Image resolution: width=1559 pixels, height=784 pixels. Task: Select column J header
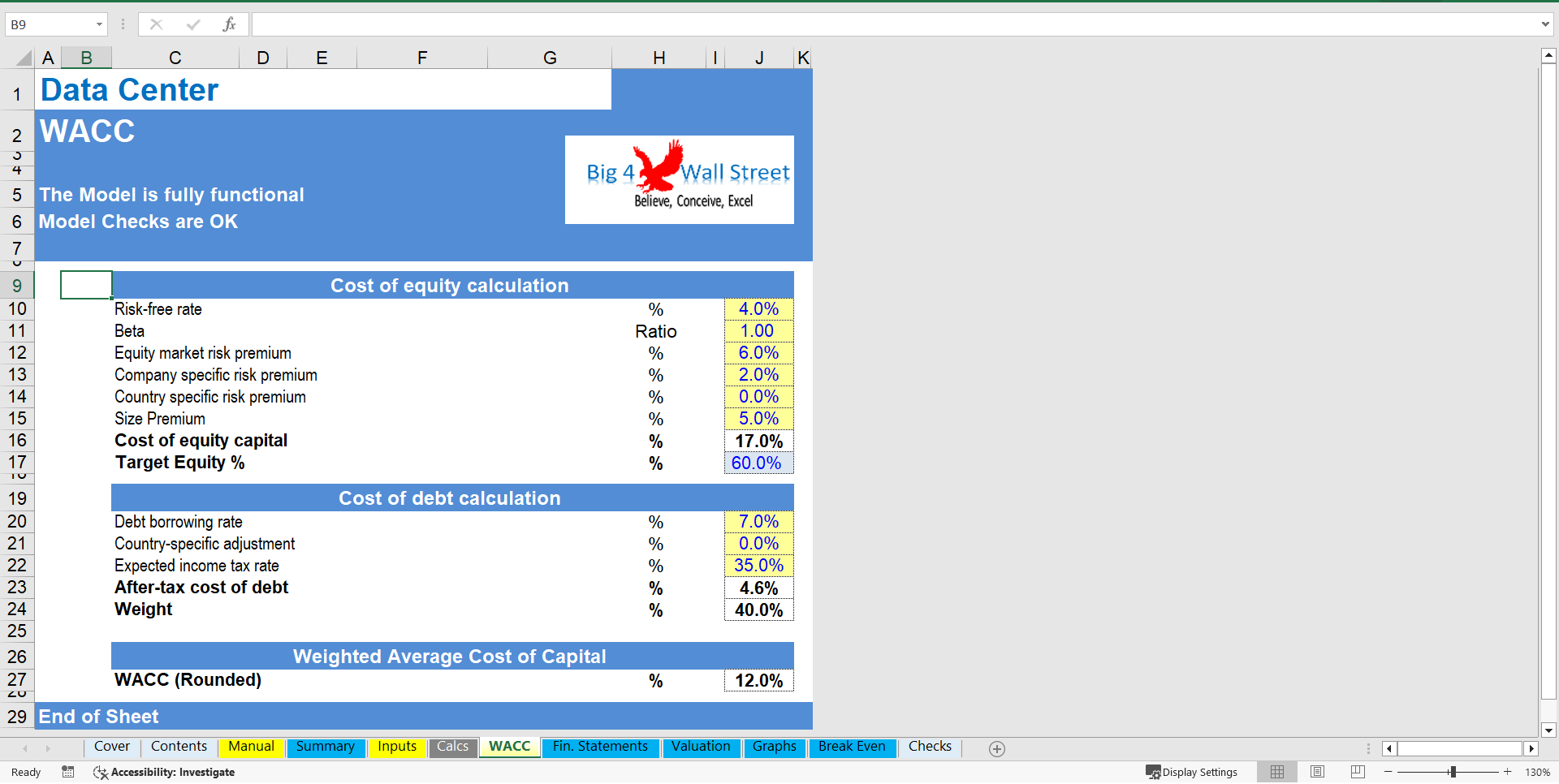pos(758,58)
